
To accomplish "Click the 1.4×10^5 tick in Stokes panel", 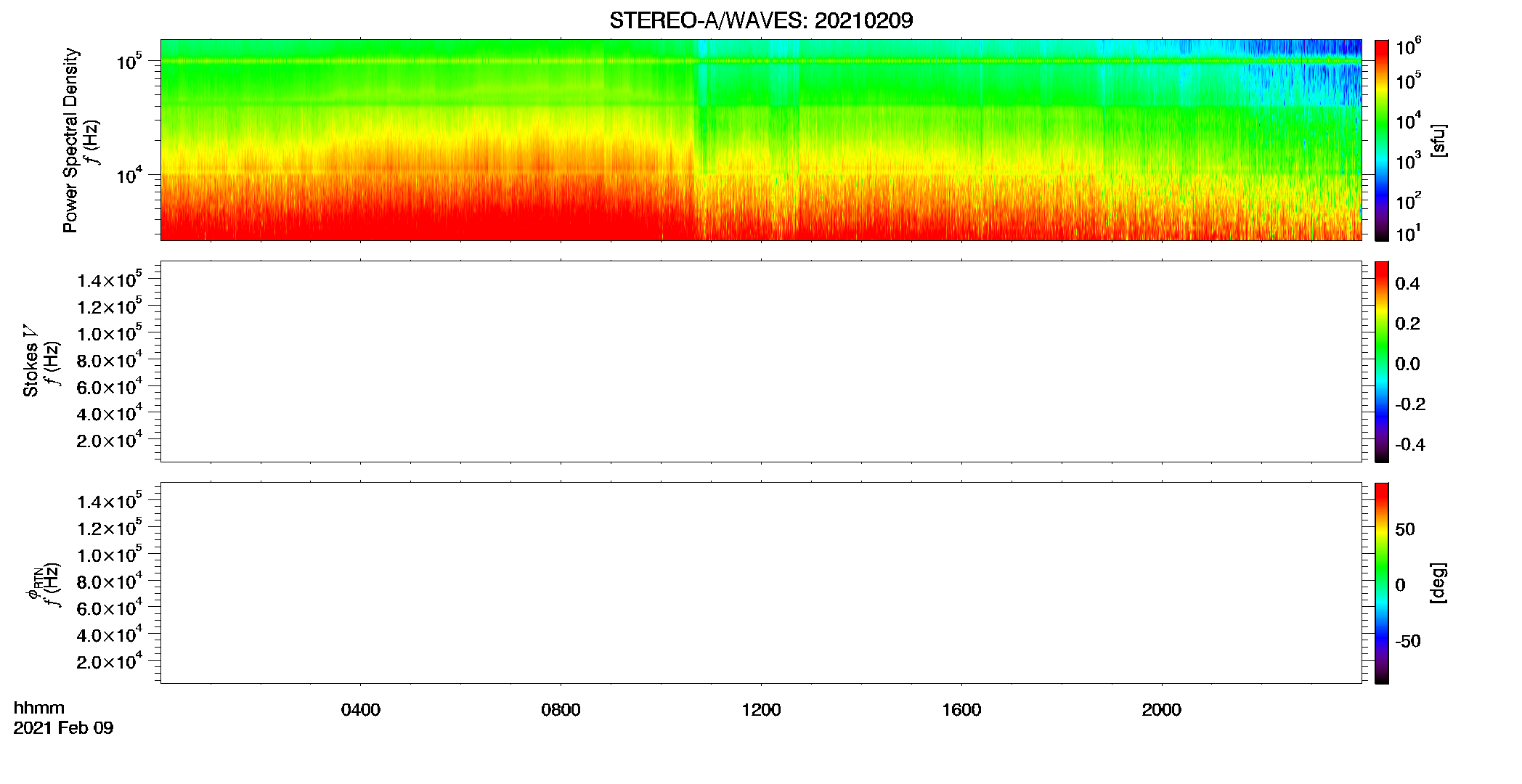I will [x=110, y=279].
